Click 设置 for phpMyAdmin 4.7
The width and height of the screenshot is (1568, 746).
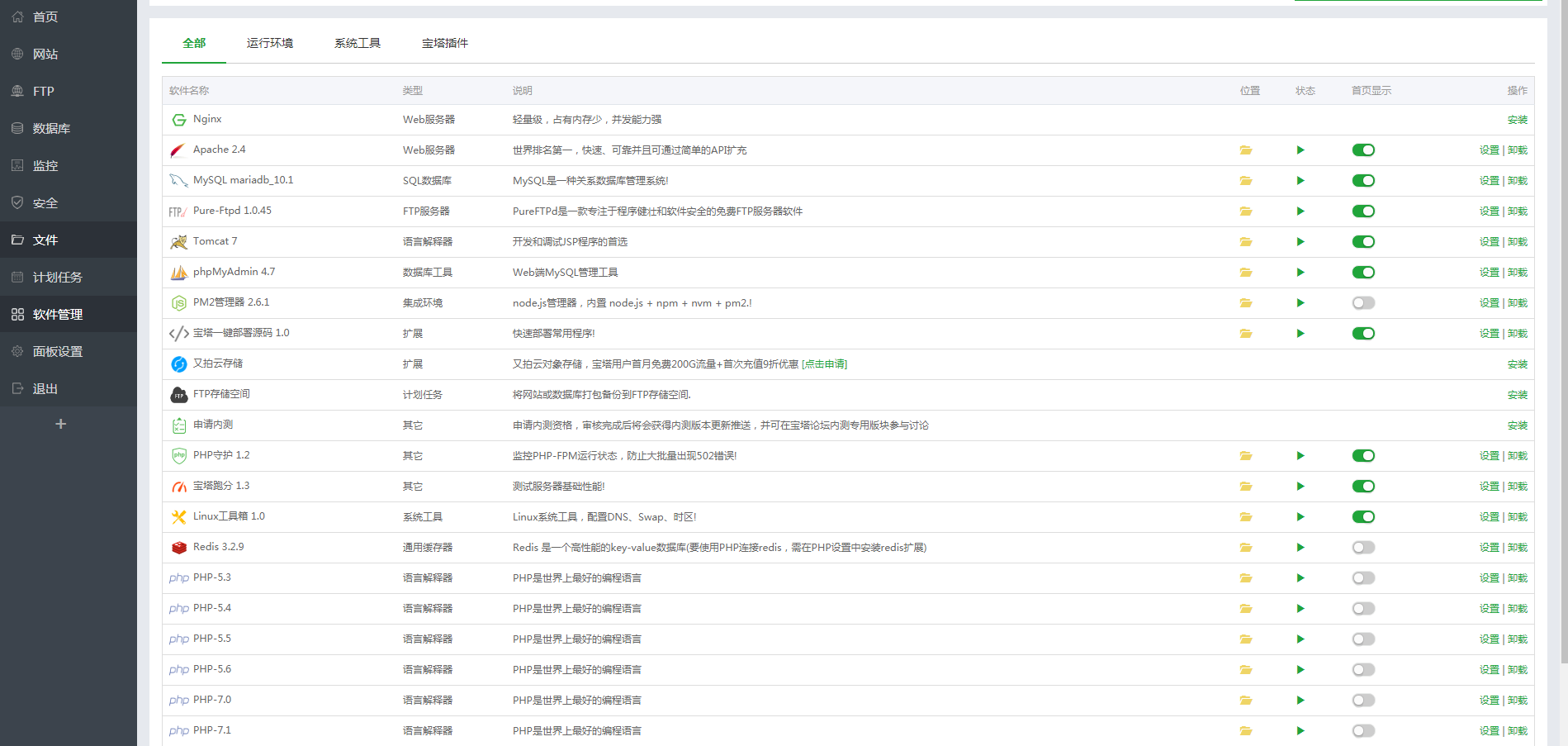1490,273
